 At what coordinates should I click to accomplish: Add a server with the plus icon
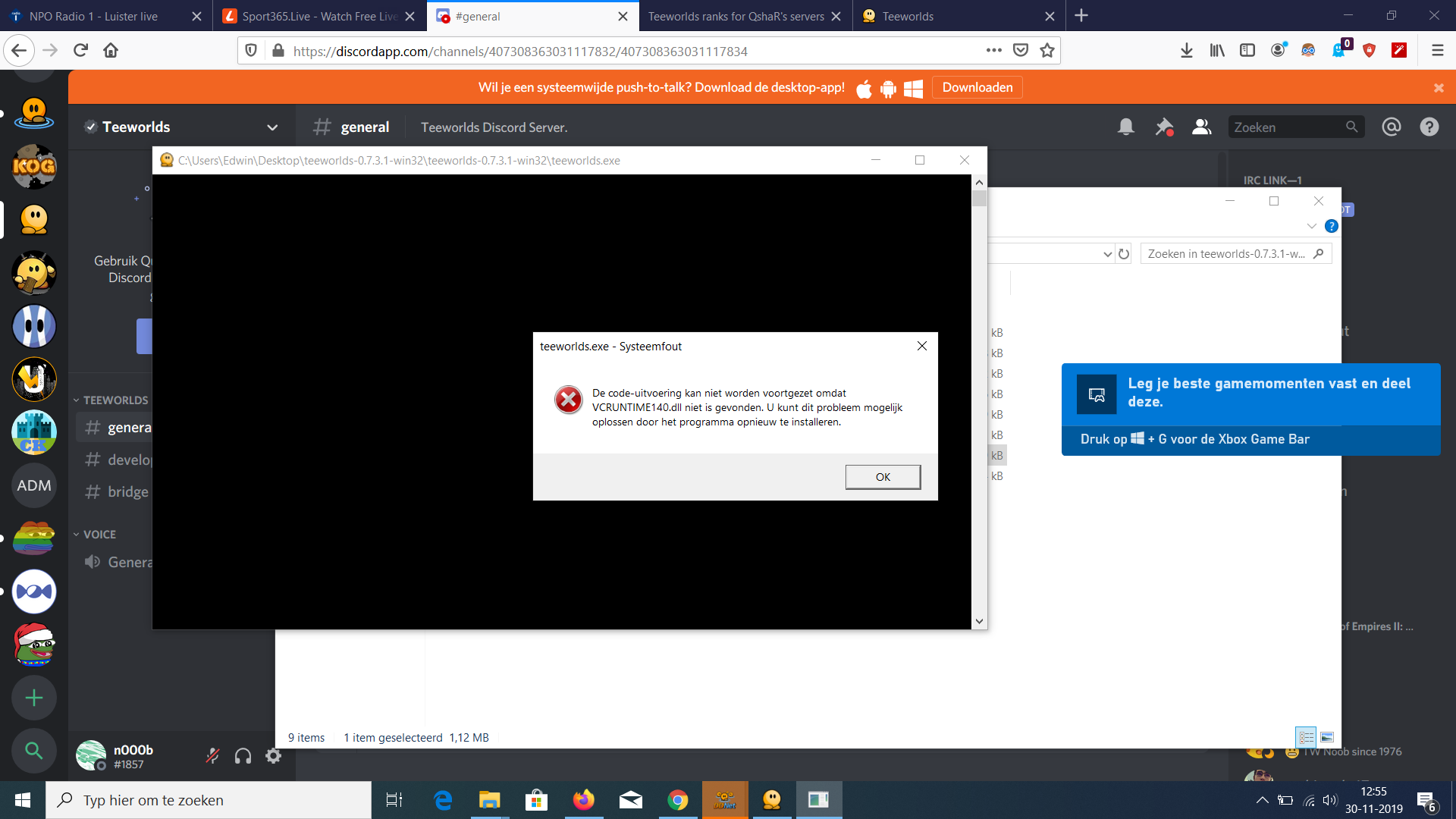[34, 698]
